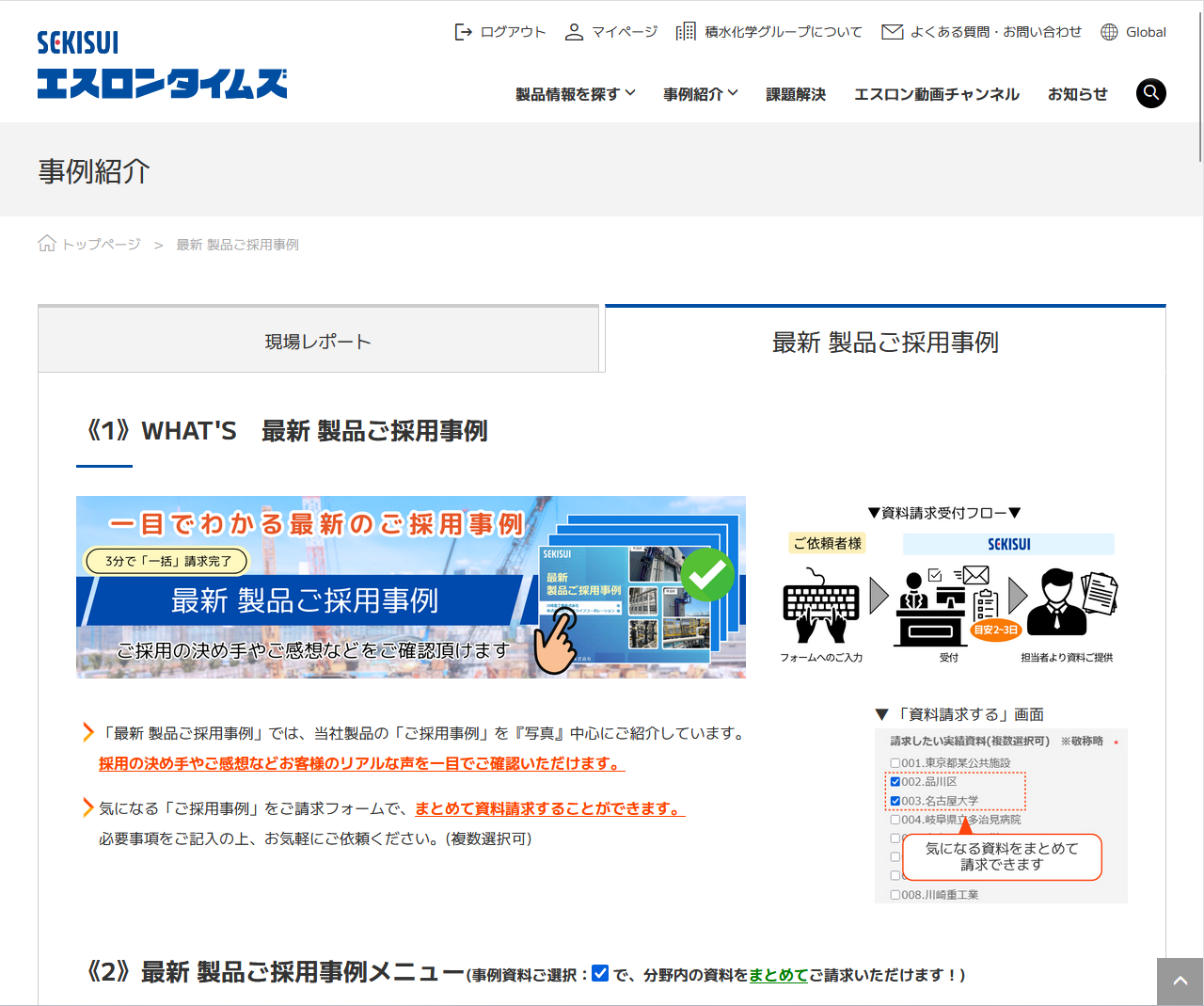Click the back-to-top arrow button

click(1180, 982)
